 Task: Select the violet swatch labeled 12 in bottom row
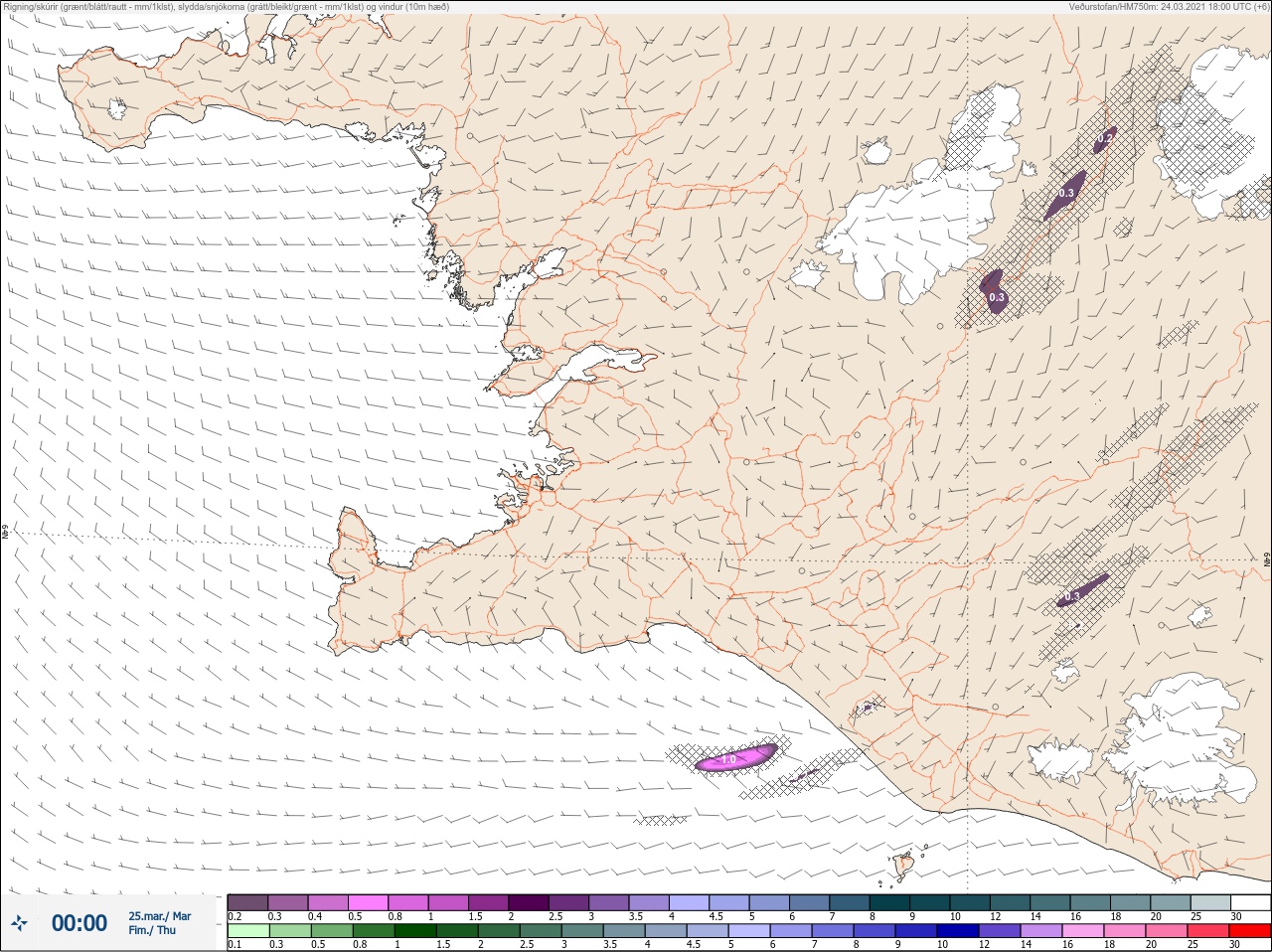click(999, 931)
